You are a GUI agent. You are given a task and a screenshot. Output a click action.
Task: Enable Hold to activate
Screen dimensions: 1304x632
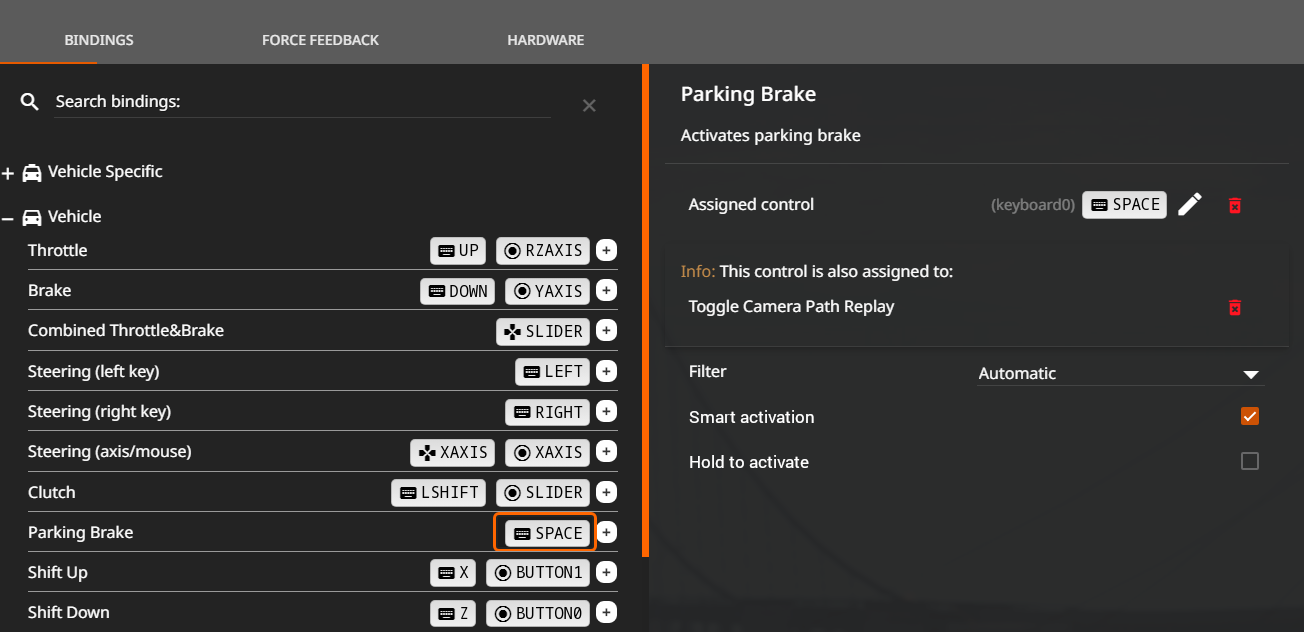coord(1249,461)
